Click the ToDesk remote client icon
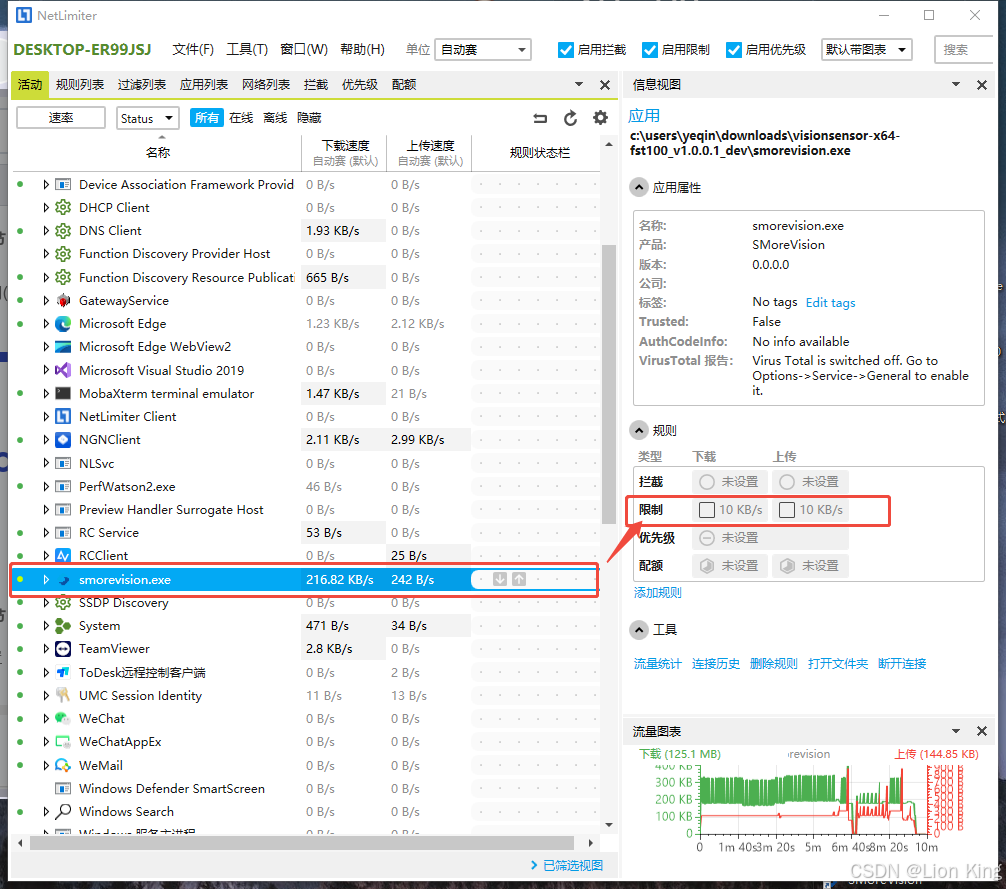The image size is (1006, 889). click(63, 672)
